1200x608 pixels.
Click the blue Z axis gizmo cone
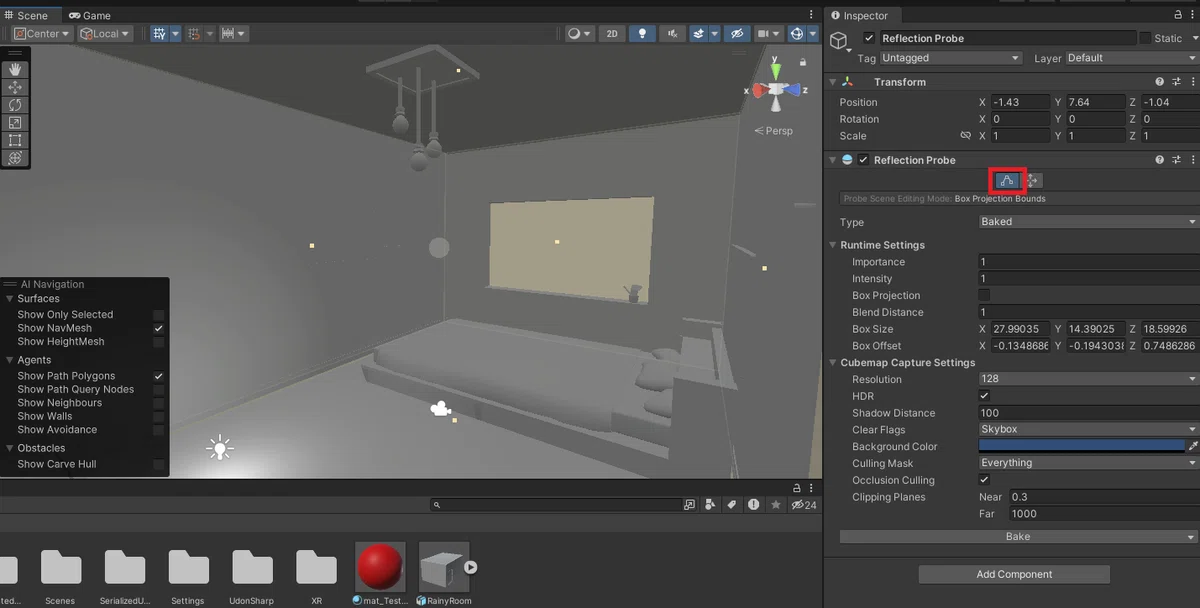[x=793, y=90]
